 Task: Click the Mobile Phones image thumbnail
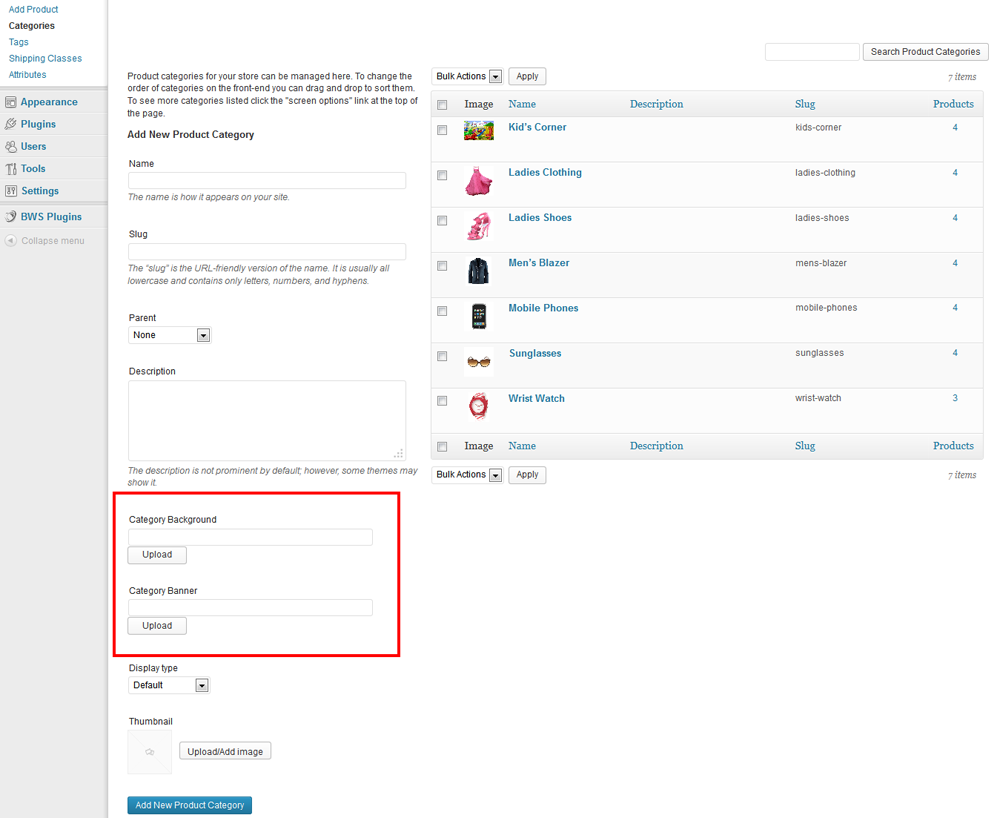click(x=478, y=316)
